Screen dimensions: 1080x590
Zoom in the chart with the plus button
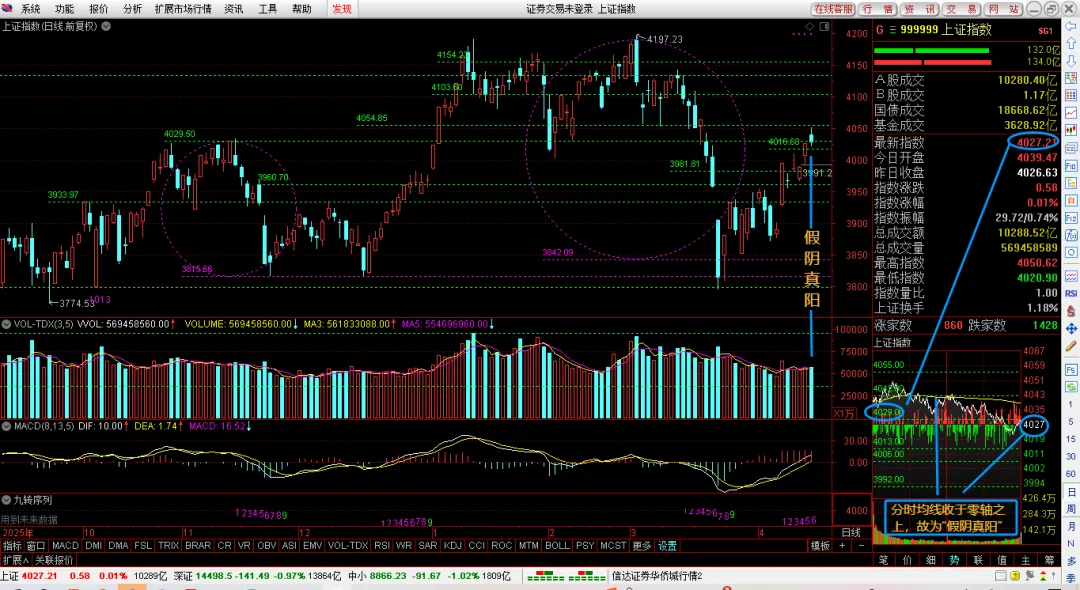point(842,545)
